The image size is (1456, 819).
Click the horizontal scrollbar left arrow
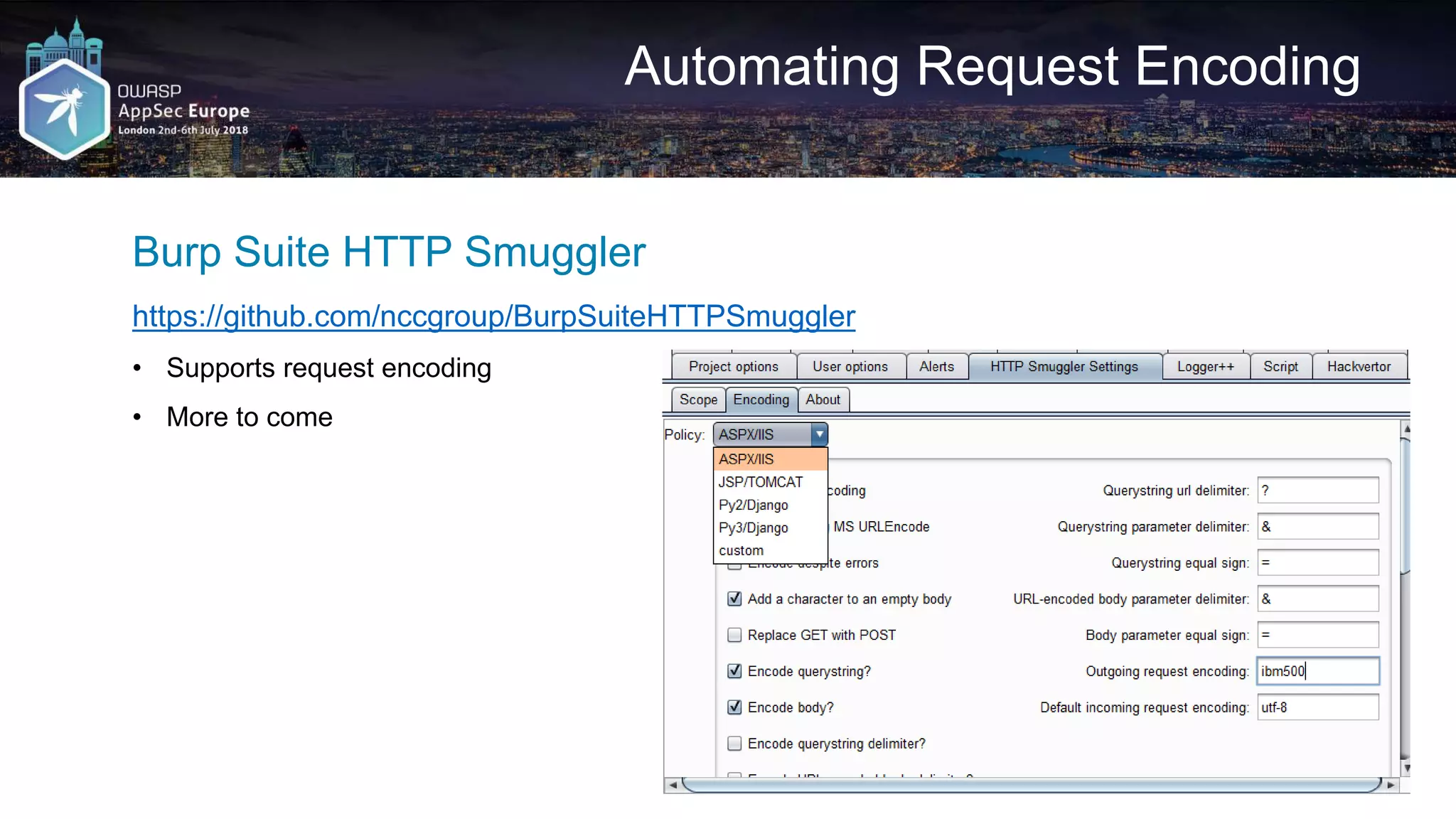coord(673,785)
